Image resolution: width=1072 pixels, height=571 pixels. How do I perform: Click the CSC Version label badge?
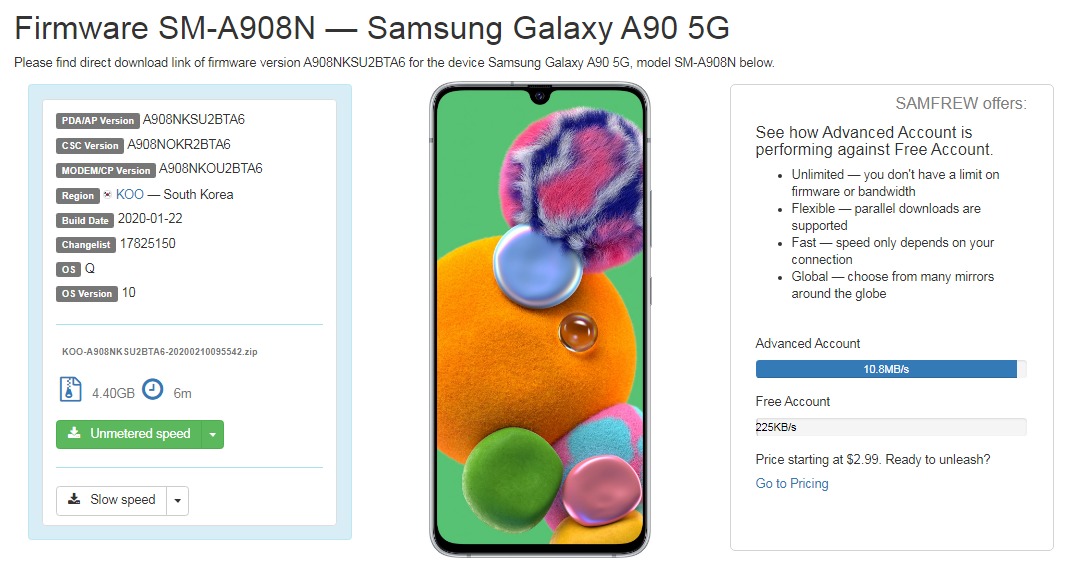click(x=90, y=146)
